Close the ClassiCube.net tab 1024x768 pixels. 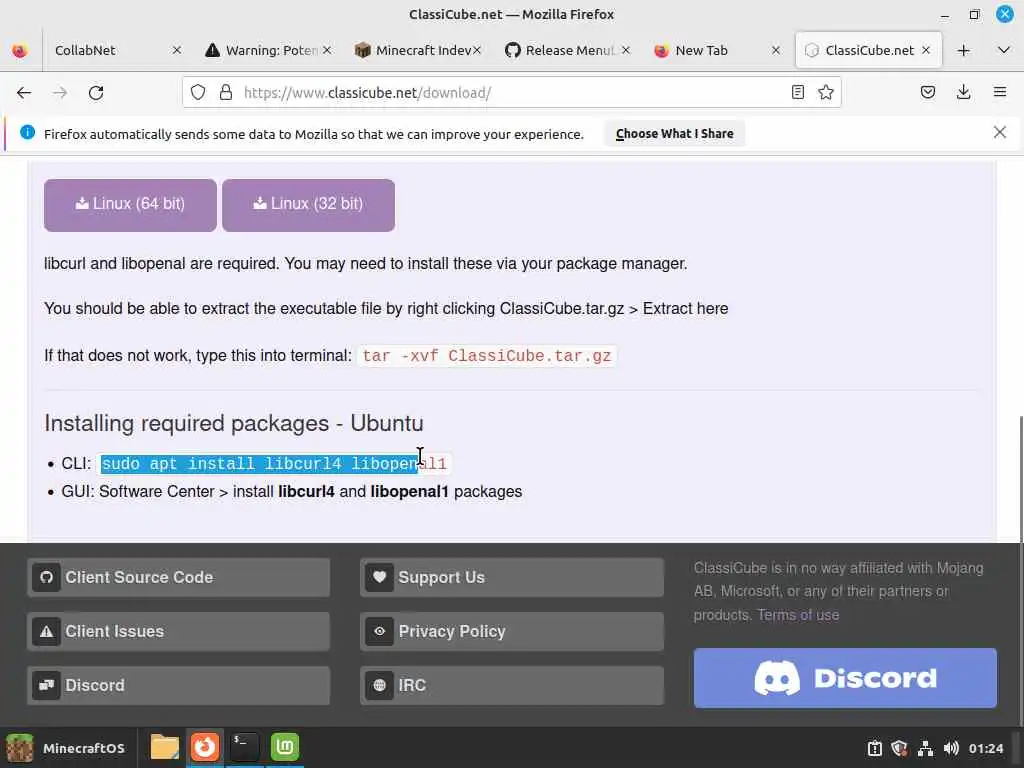[926, 50]
